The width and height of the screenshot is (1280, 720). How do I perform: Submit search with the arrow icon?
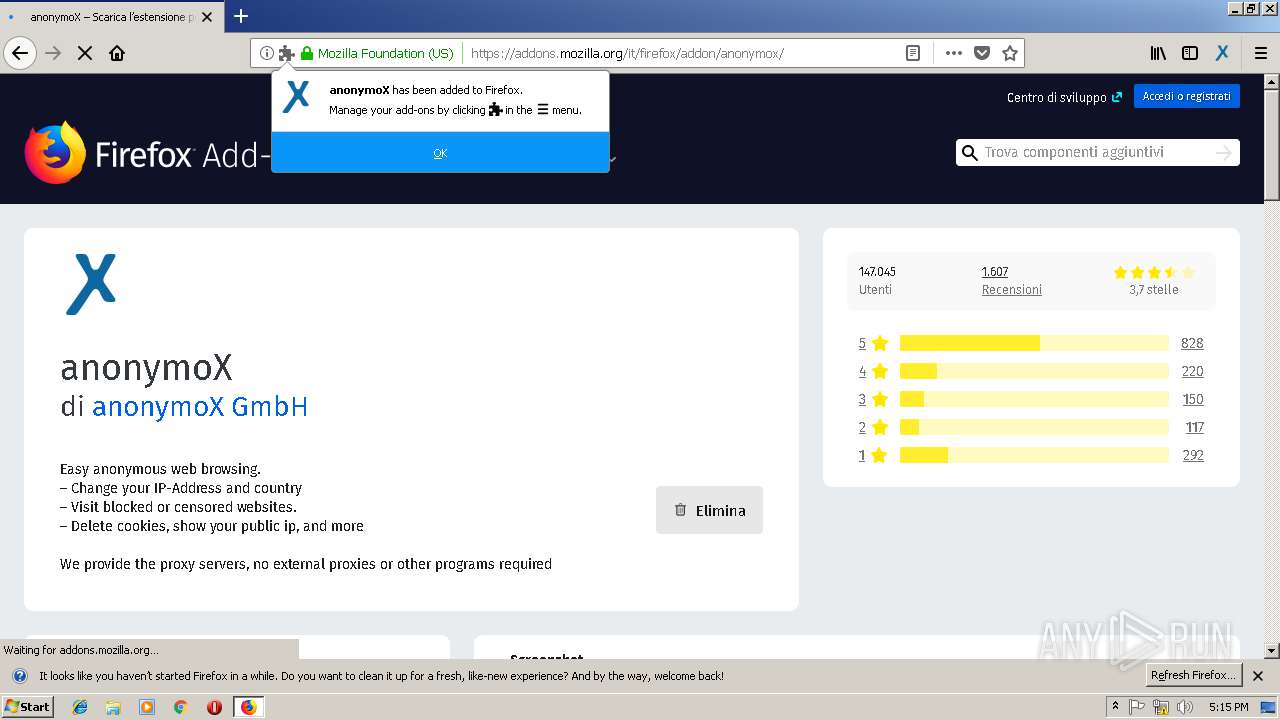[1224, 152]
